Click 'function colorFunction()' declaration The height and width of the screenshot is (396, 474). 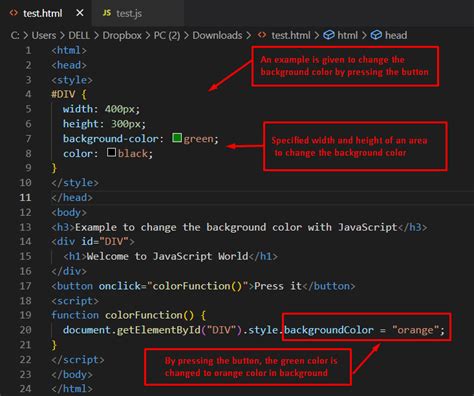click(122, 315)
